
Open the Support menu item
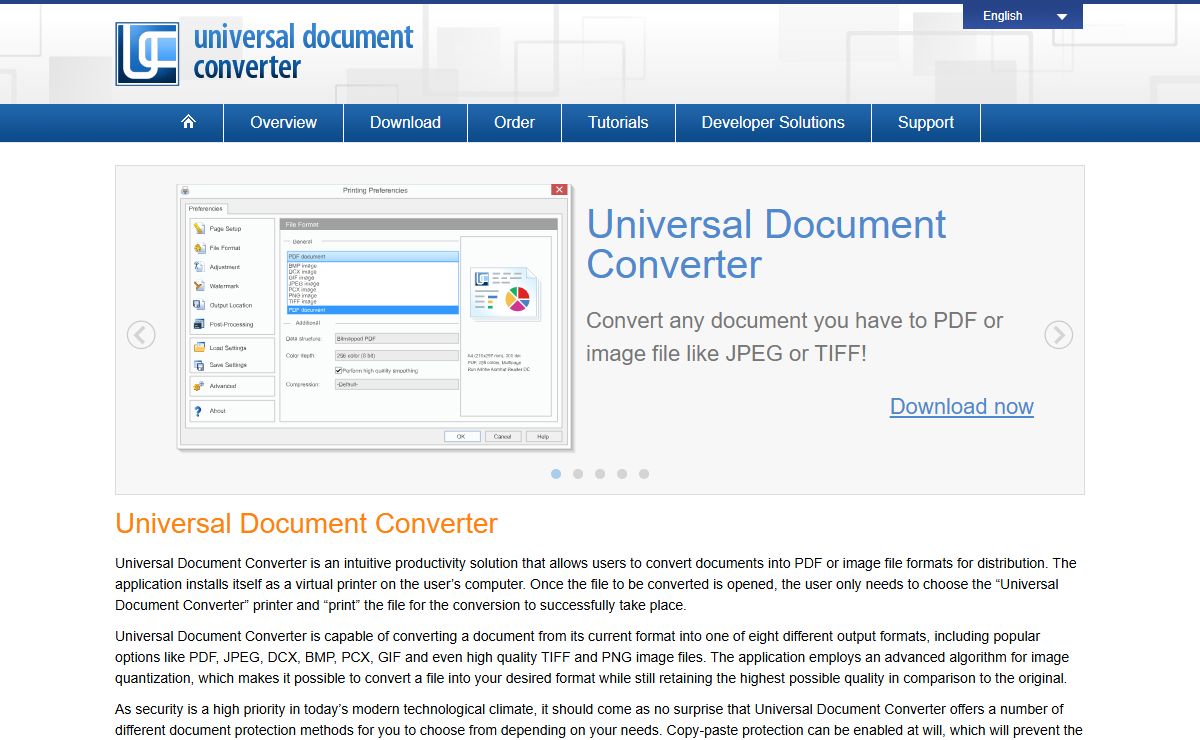926,122
